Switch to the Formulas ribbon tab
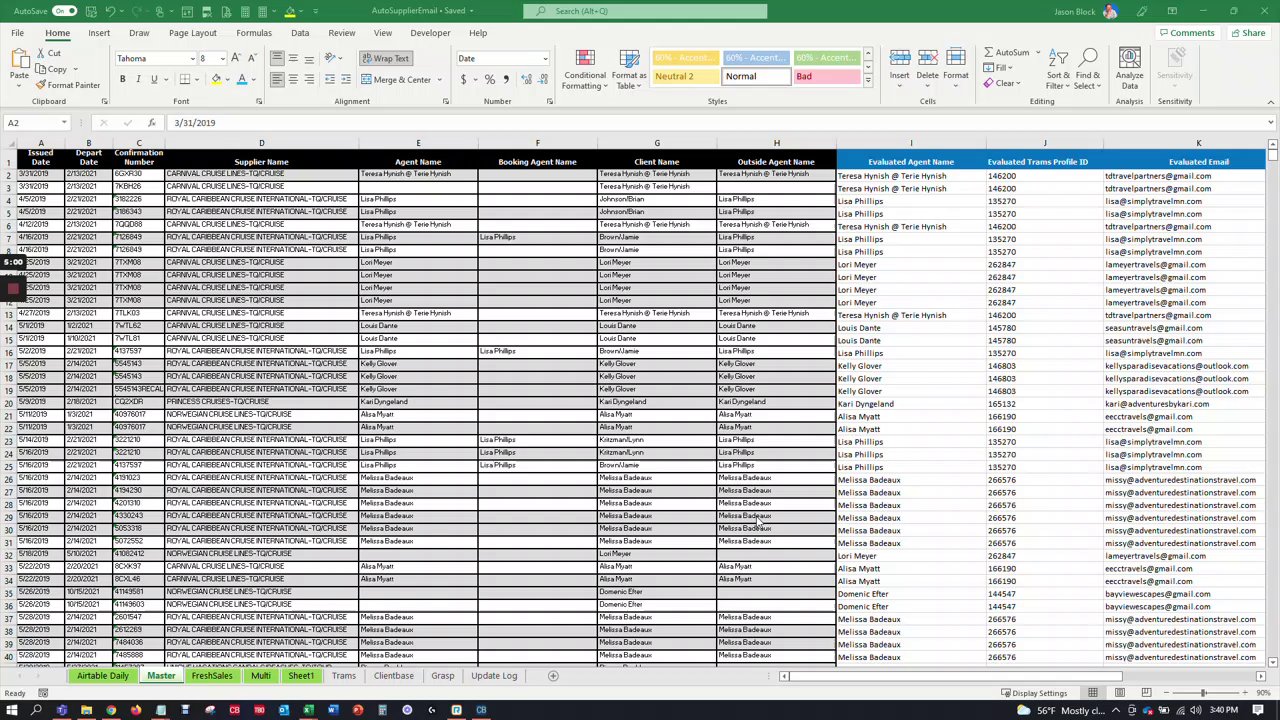The height and width of the screenshot is (720, 1280). pyautogui.click(x=254, y=33)
